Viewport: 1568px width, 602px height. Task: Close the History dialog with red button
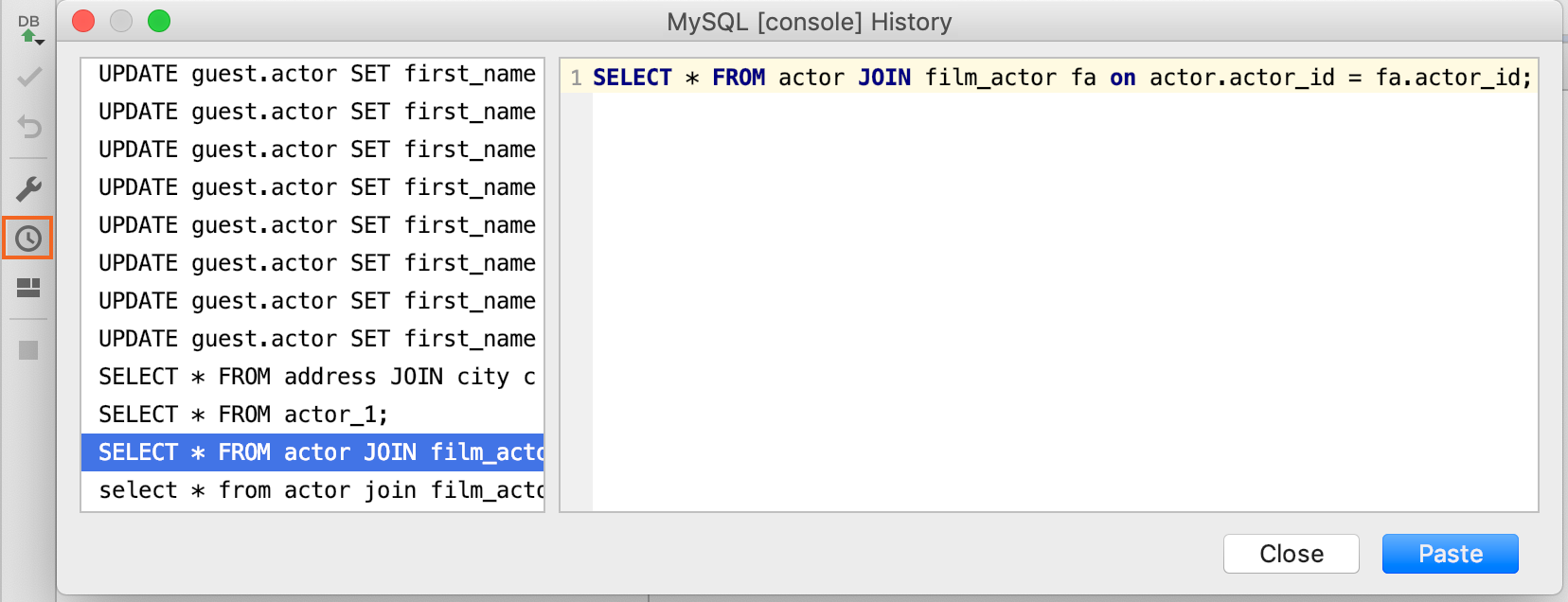[x=83, y=22]
